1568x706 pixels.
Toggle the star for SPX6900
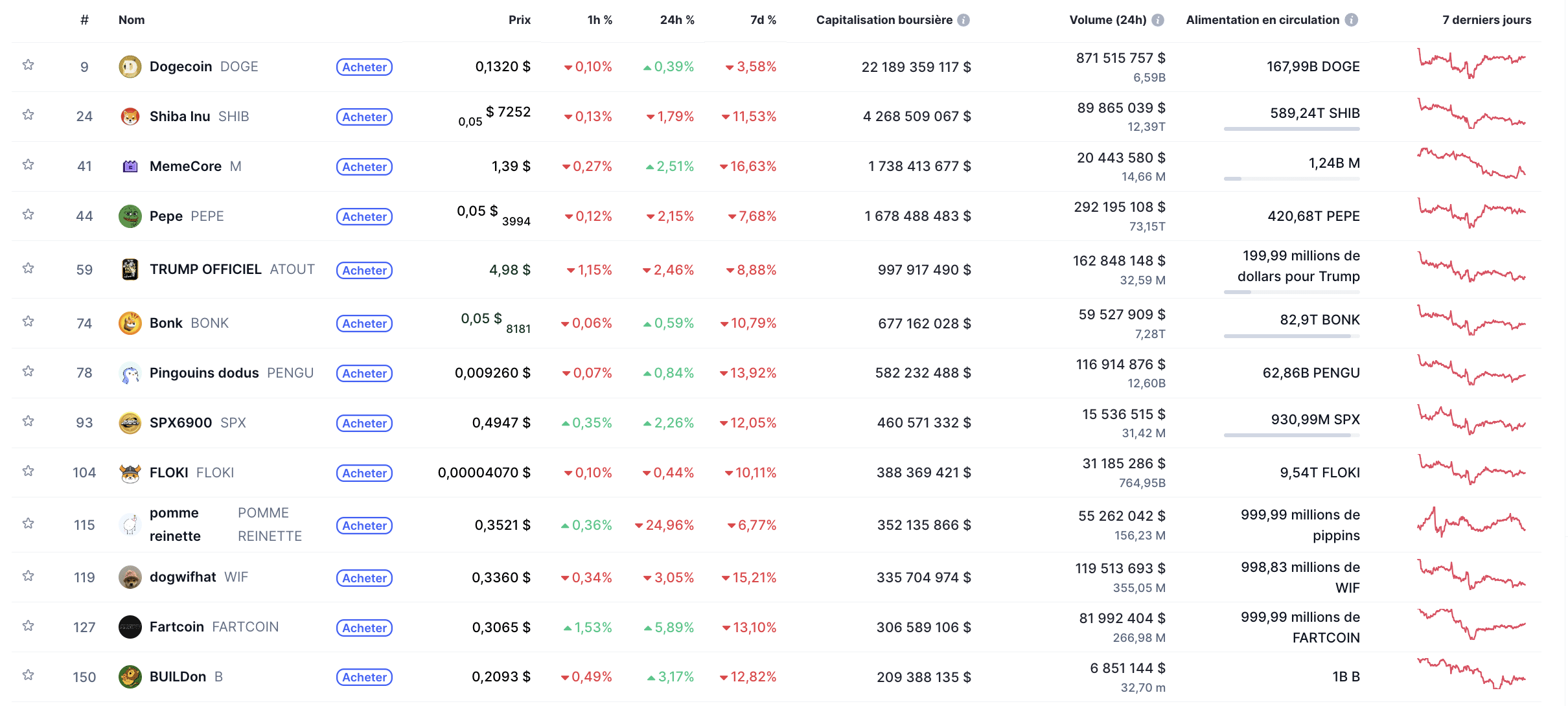(x=29, y=420)
